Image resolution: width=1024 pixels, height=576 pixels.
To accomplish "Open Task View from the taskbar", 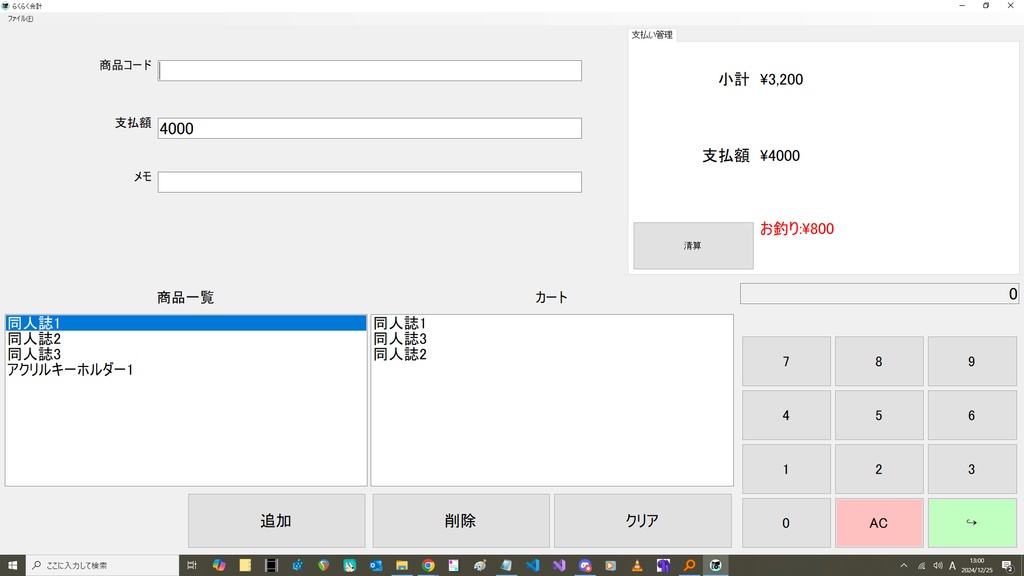I will (192, 566).
